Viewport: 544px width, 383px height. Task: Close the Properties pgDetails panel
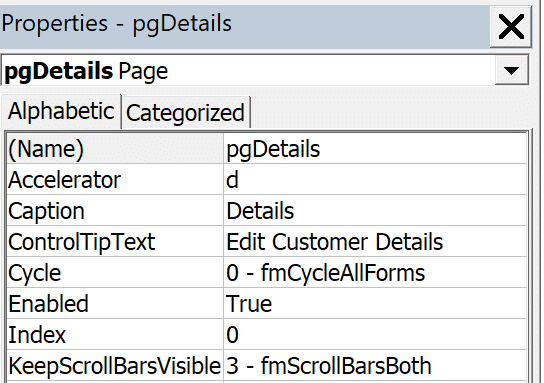pos(510,26)
